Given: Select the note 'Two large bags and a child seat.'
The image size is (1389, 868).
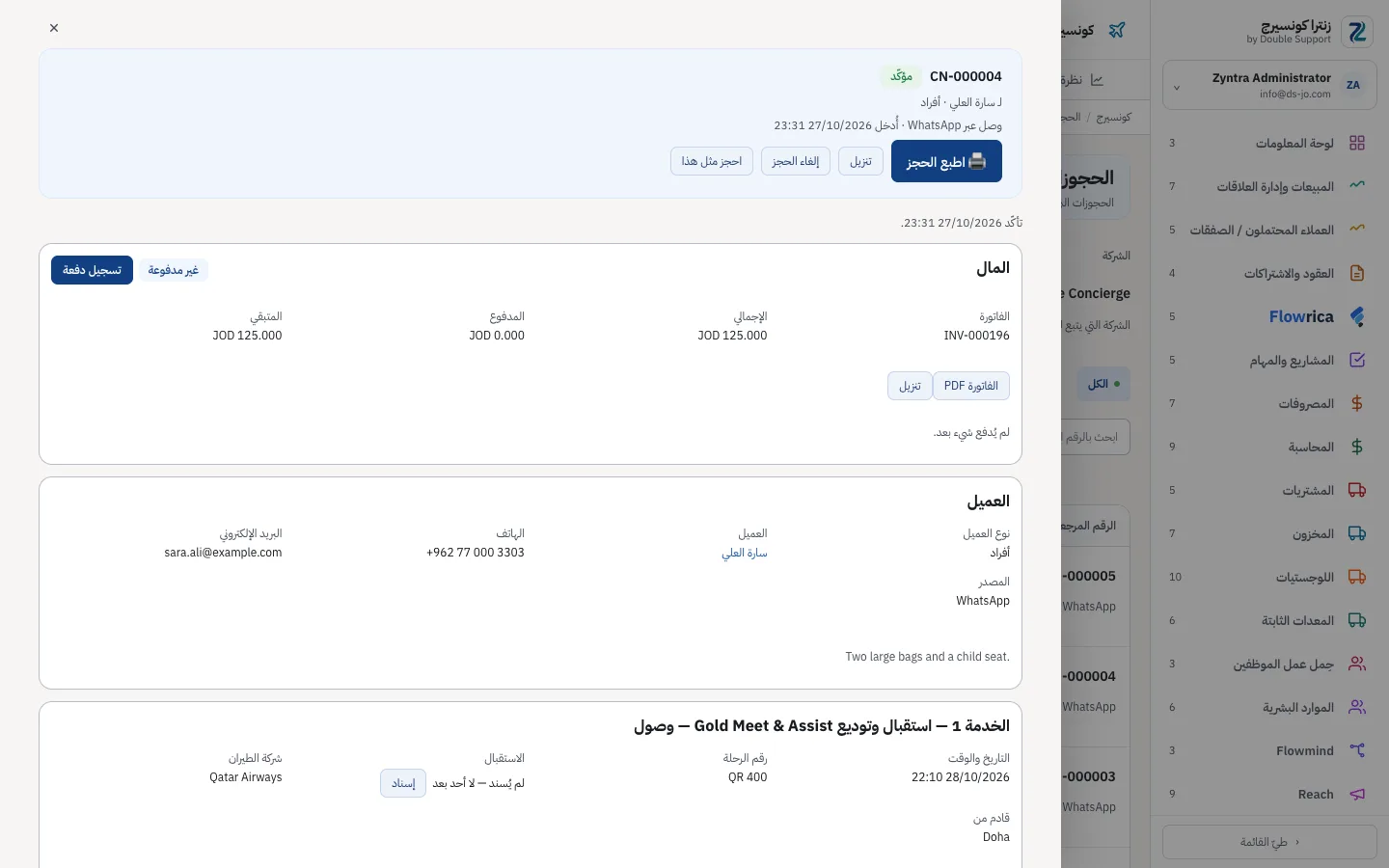Looking at the screenshot, I should pos(928,657).
